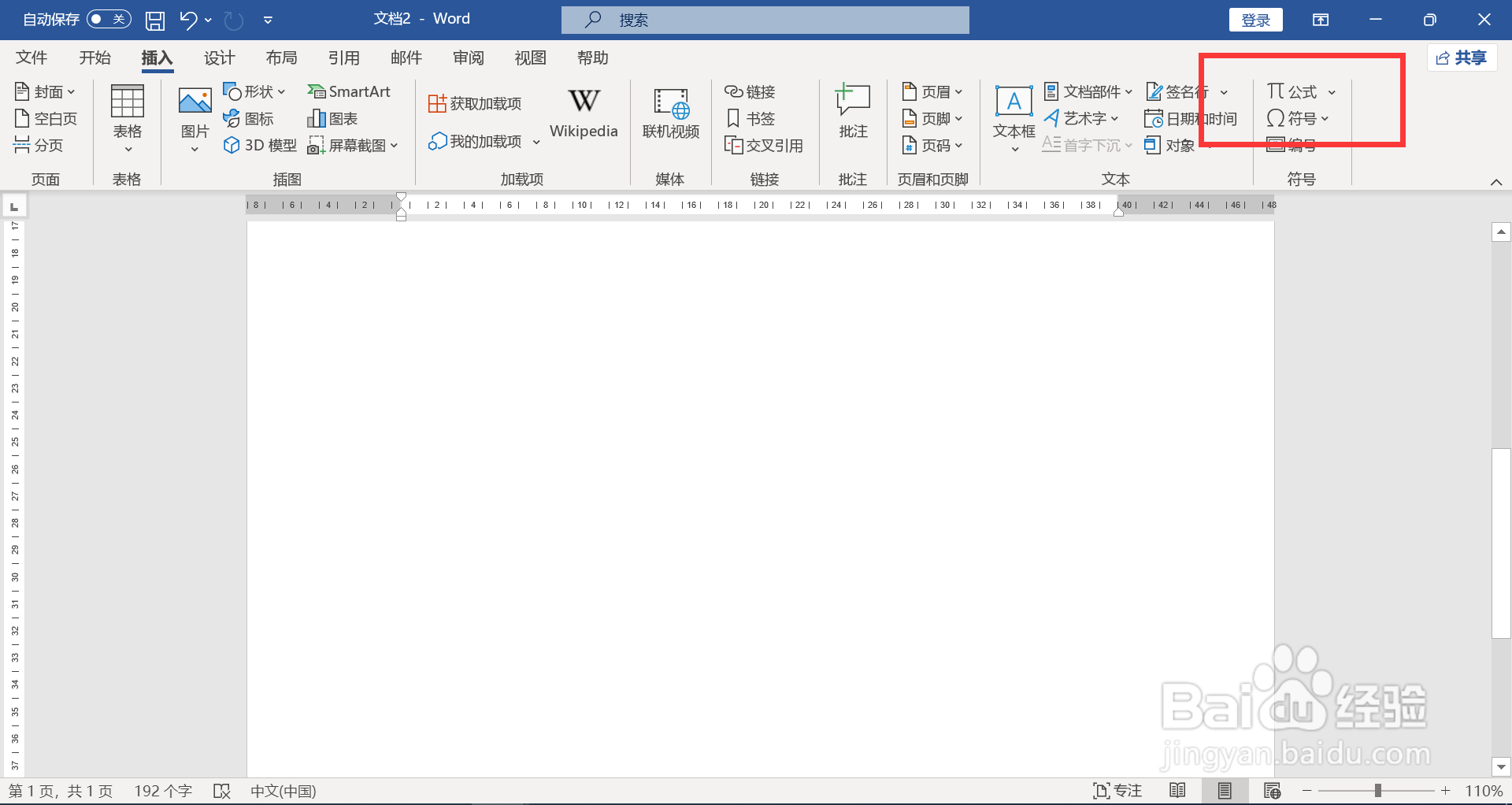Click the zoom in plus button
Image resolution: width=1512 pixels, height=805 pixels.
1446,791
